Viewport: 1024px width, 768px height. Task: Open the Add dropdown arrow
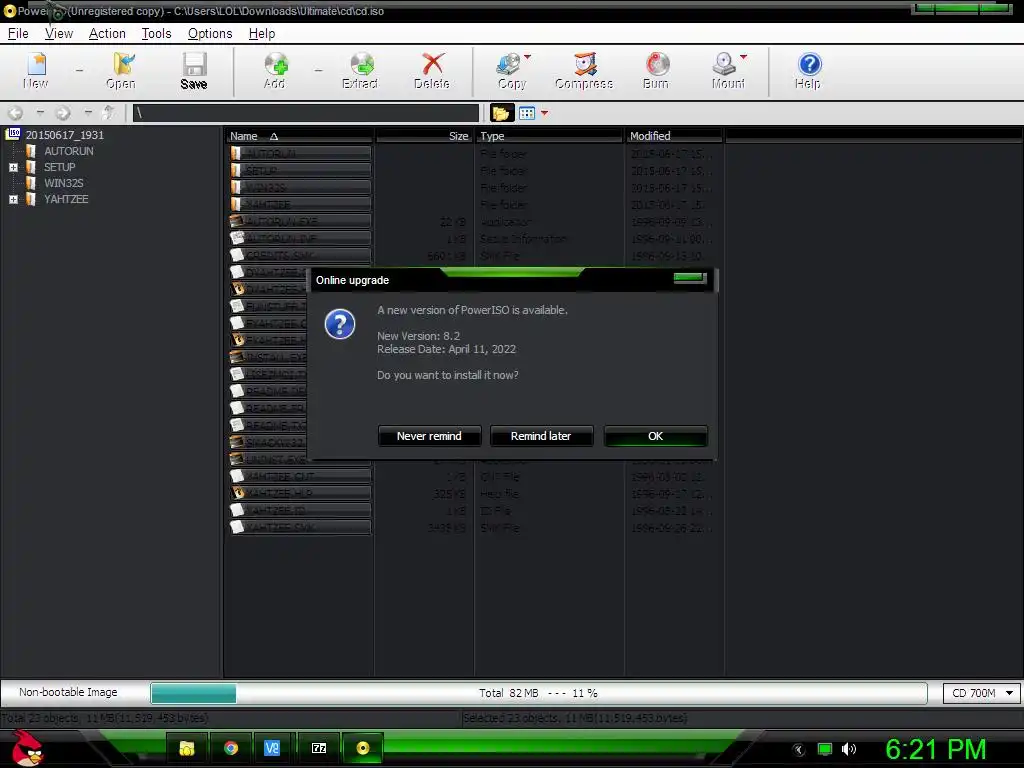(x=318, y=70)
